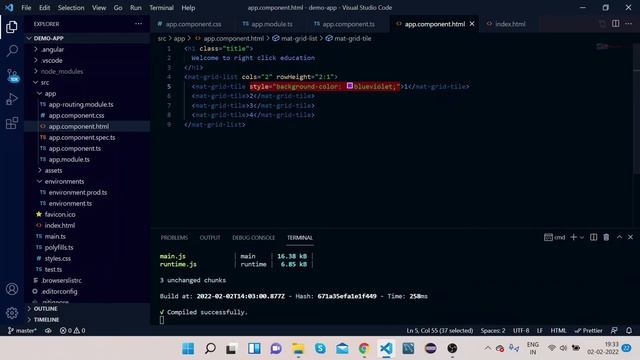Open File Explorer from taskbar
This screenshot has width=640, height=360.
298,349
